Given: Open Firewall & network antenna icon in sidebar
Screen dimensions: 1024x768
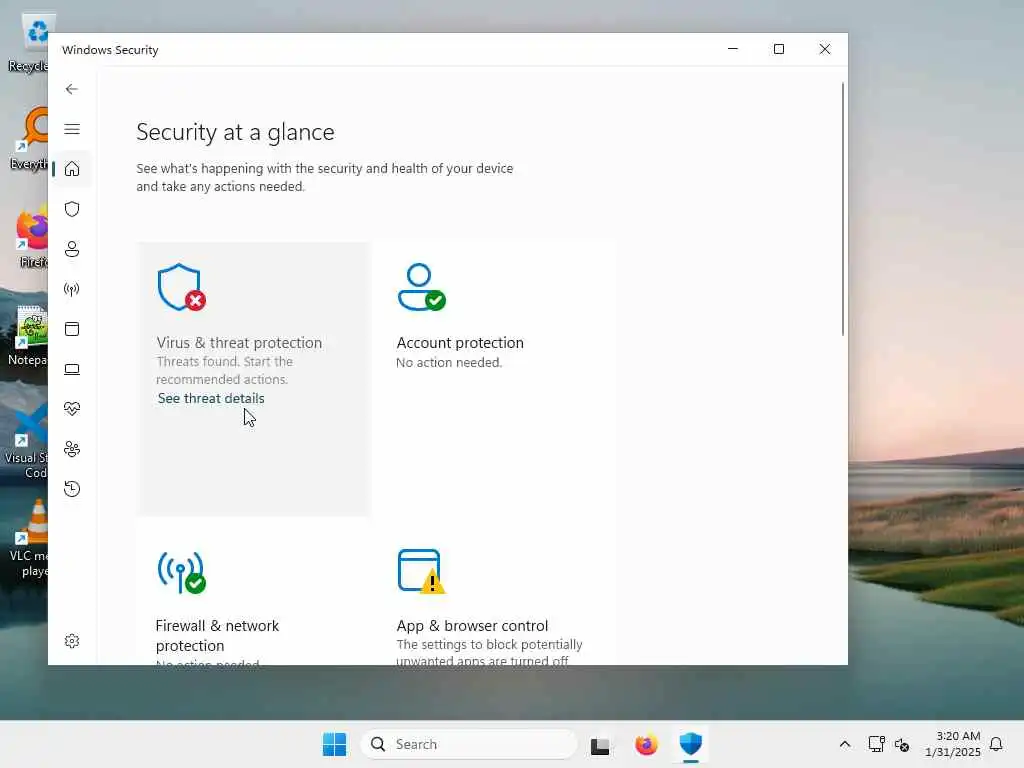Looking at the screenshot, I should tap(72, 289).
